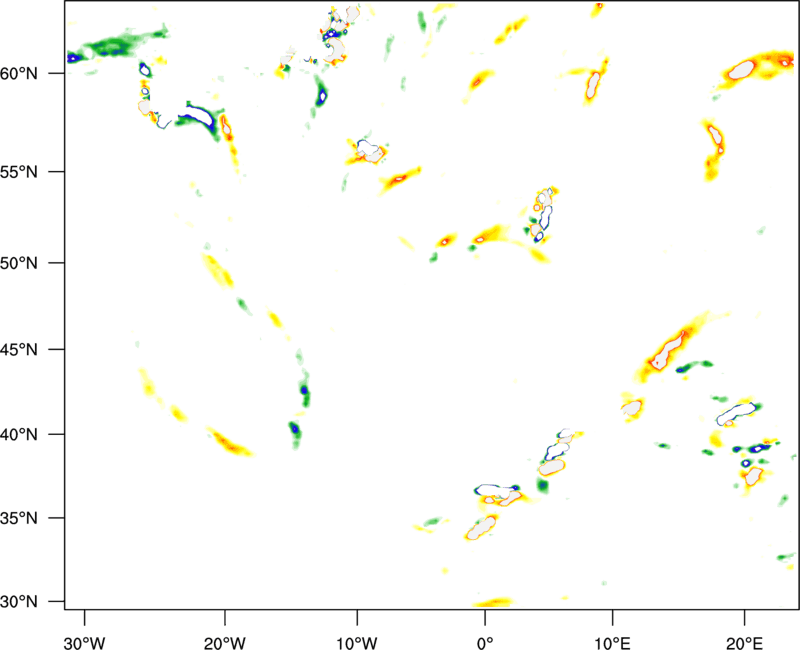Click the 60°N latitude label
Viewport: 800px width, 650px height.
coord(19,74)
